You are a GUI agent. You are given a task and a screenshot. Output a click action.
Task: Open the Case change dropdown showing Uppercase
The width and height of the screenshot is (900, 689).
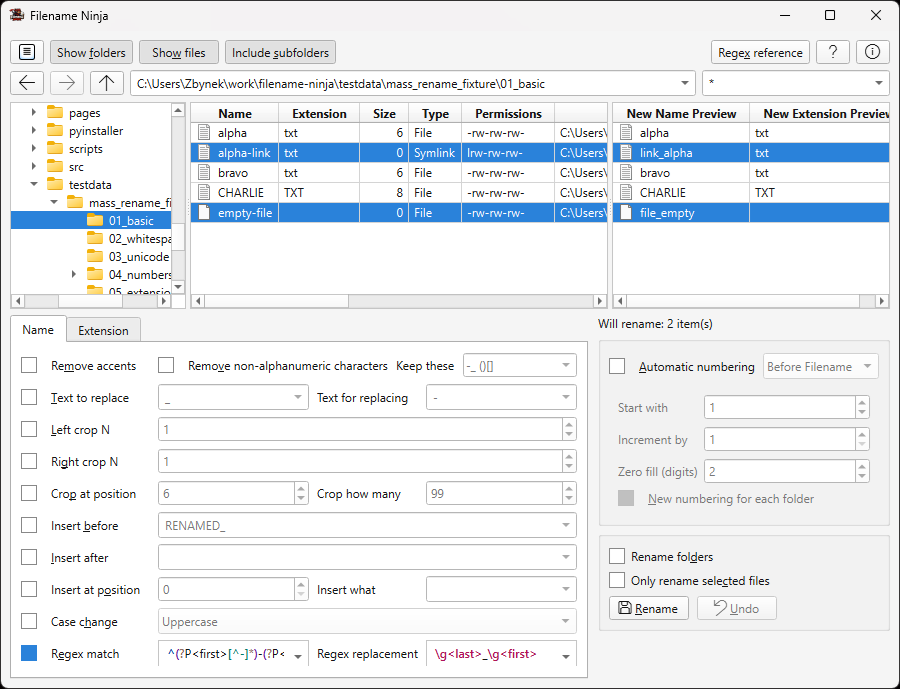pos(366,621)
